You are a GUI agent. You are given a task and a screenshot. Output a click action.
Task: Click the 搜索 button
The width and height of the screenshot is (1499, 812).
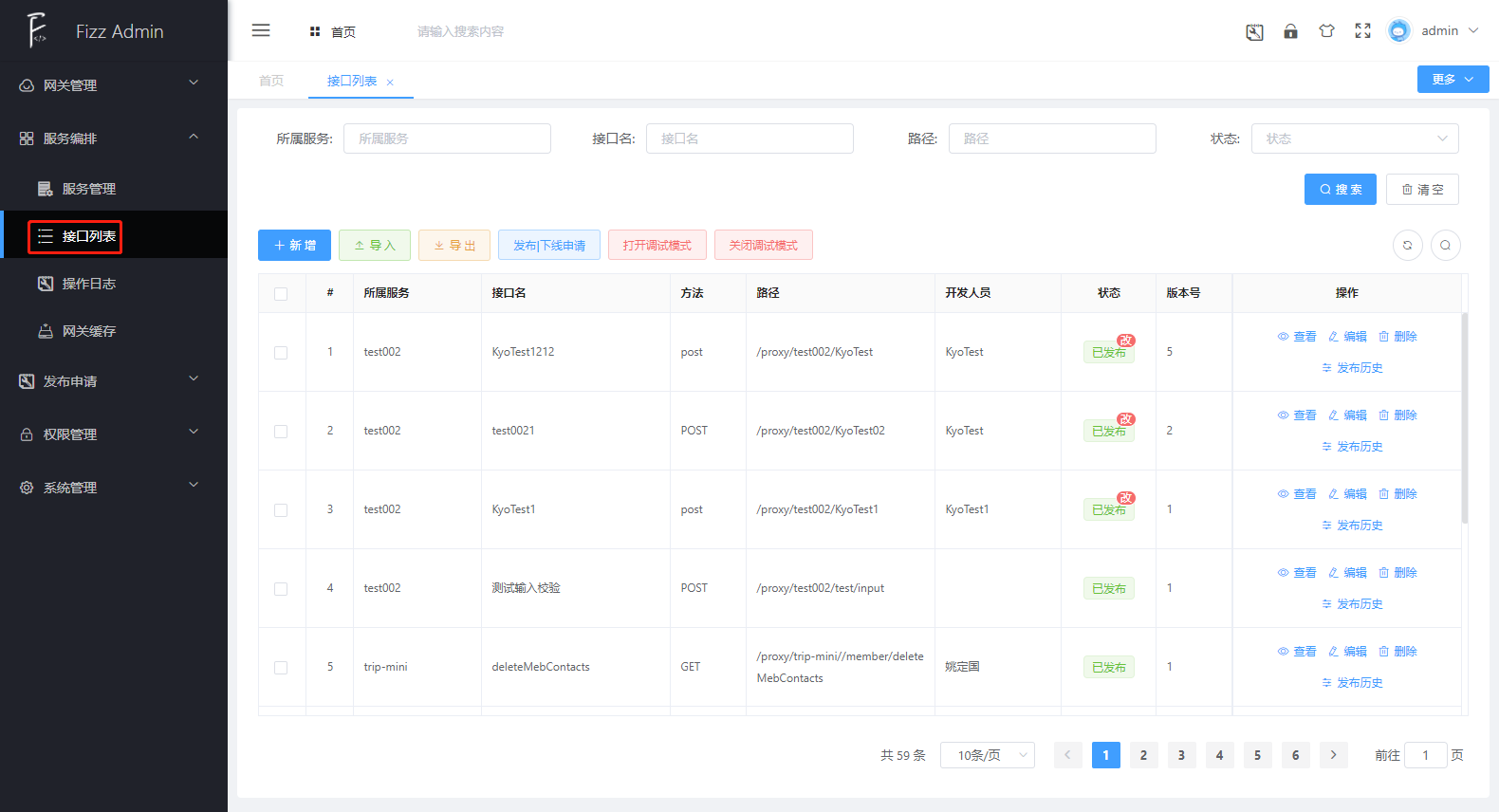(x=1341, y=190)
